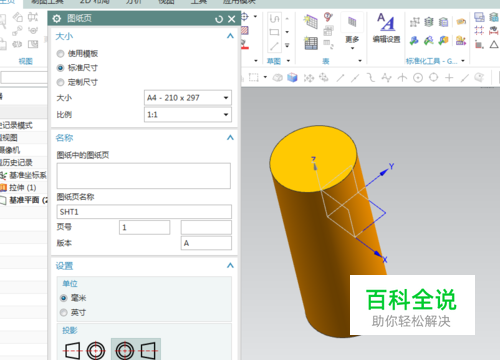
Task: Click the blue cube display style icon
Action: (292, 78)
